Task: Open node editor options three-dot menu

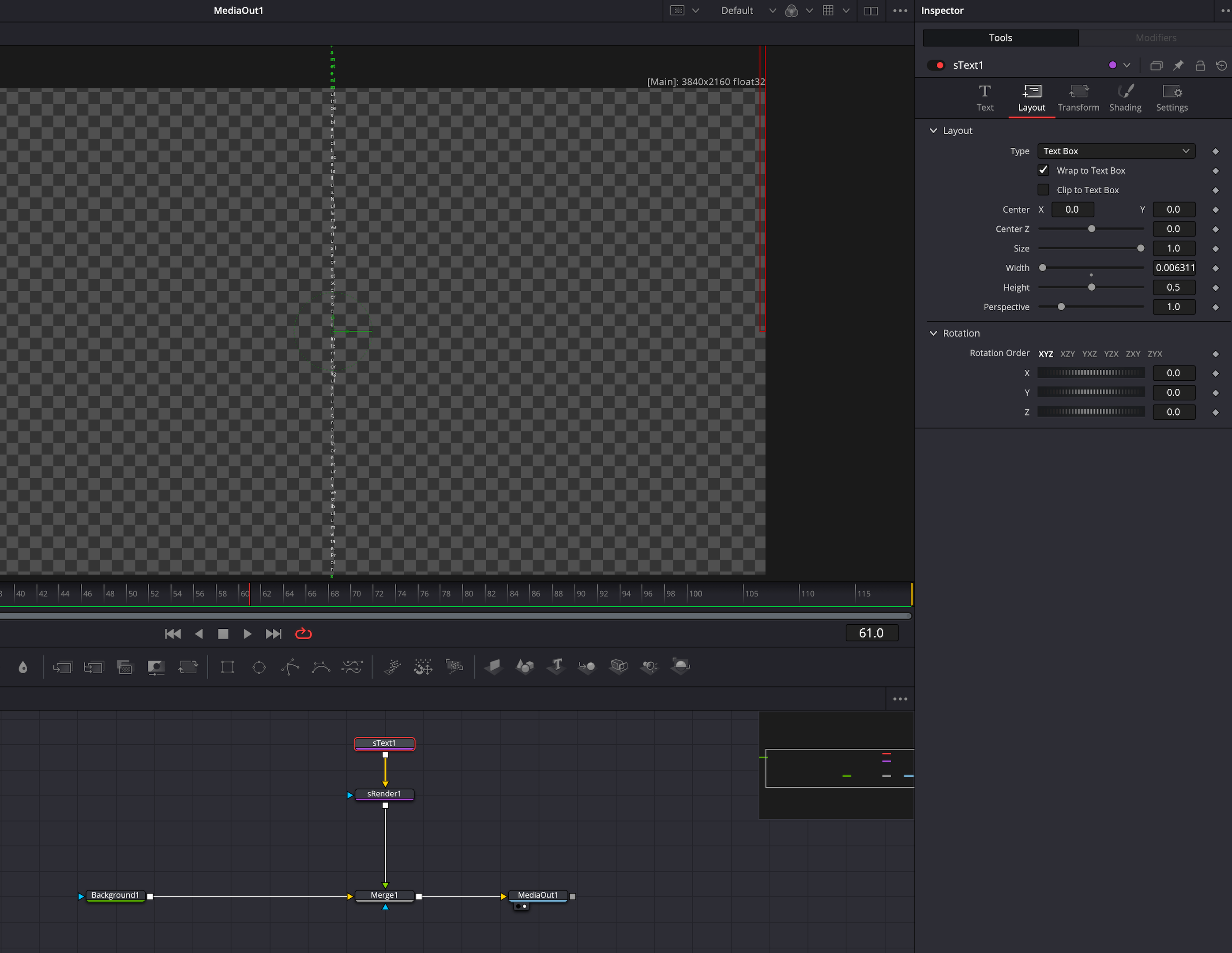Action: (900, 699)
